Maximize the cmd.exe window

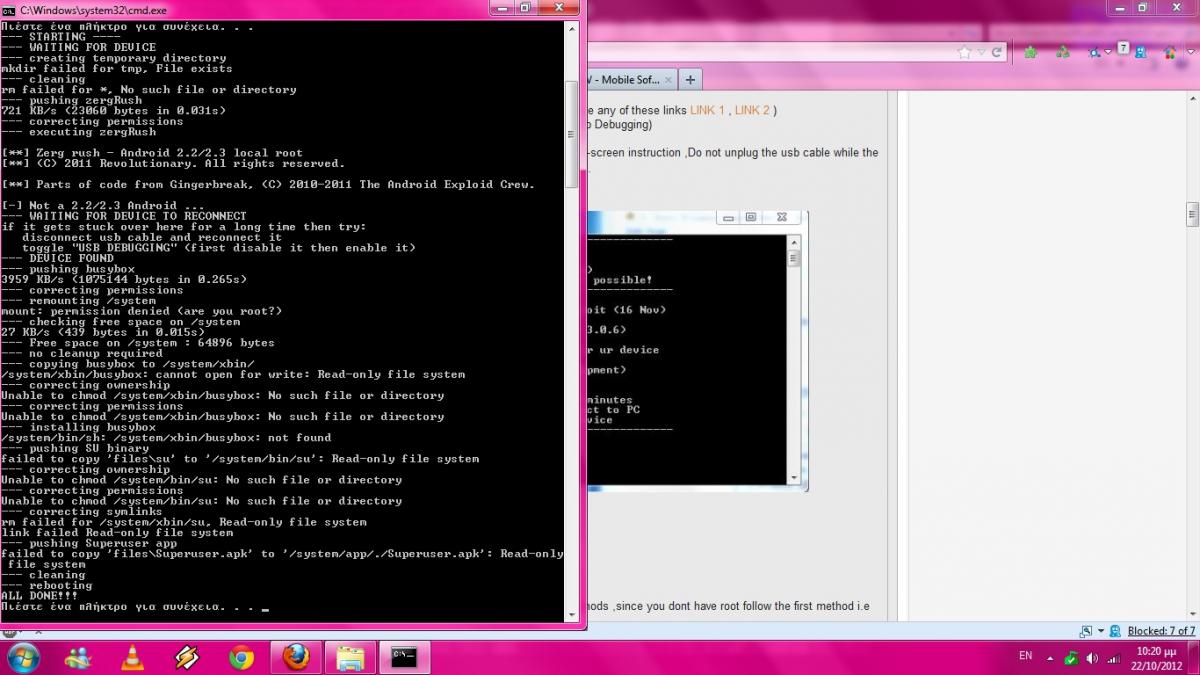(x=526, y=7)
